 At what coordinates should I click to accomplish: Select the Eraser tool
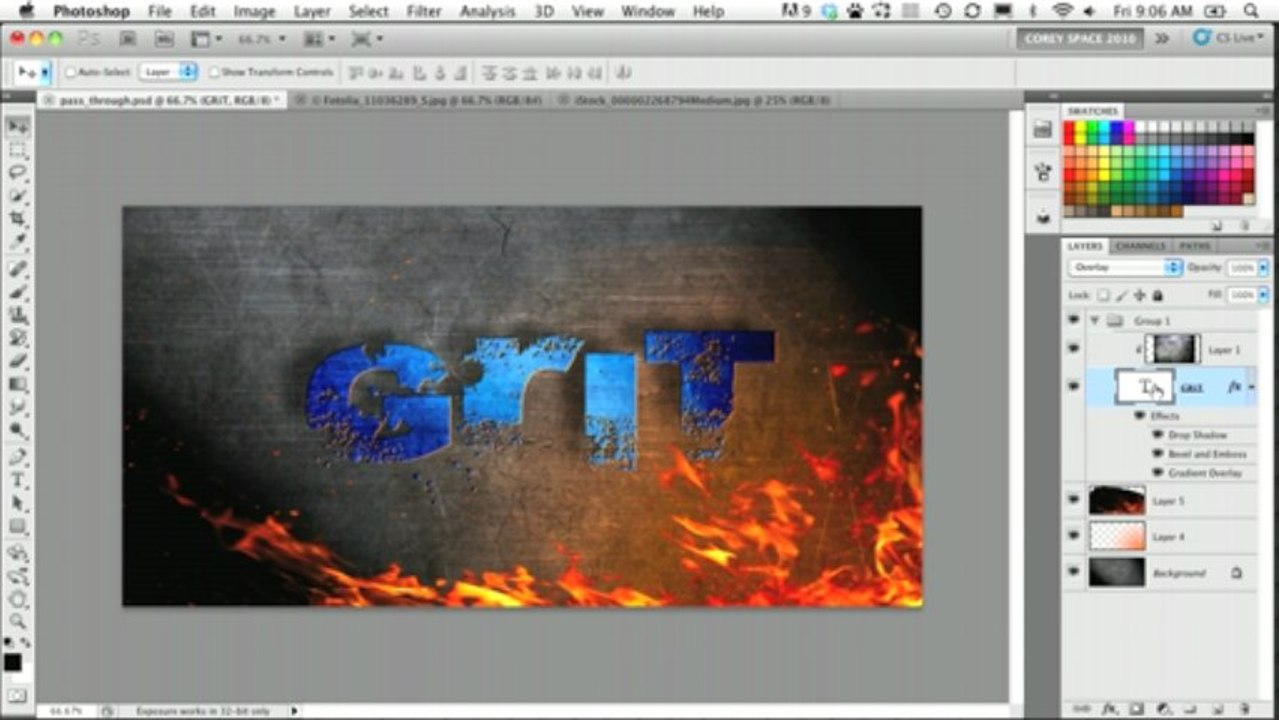click(17, 361)
